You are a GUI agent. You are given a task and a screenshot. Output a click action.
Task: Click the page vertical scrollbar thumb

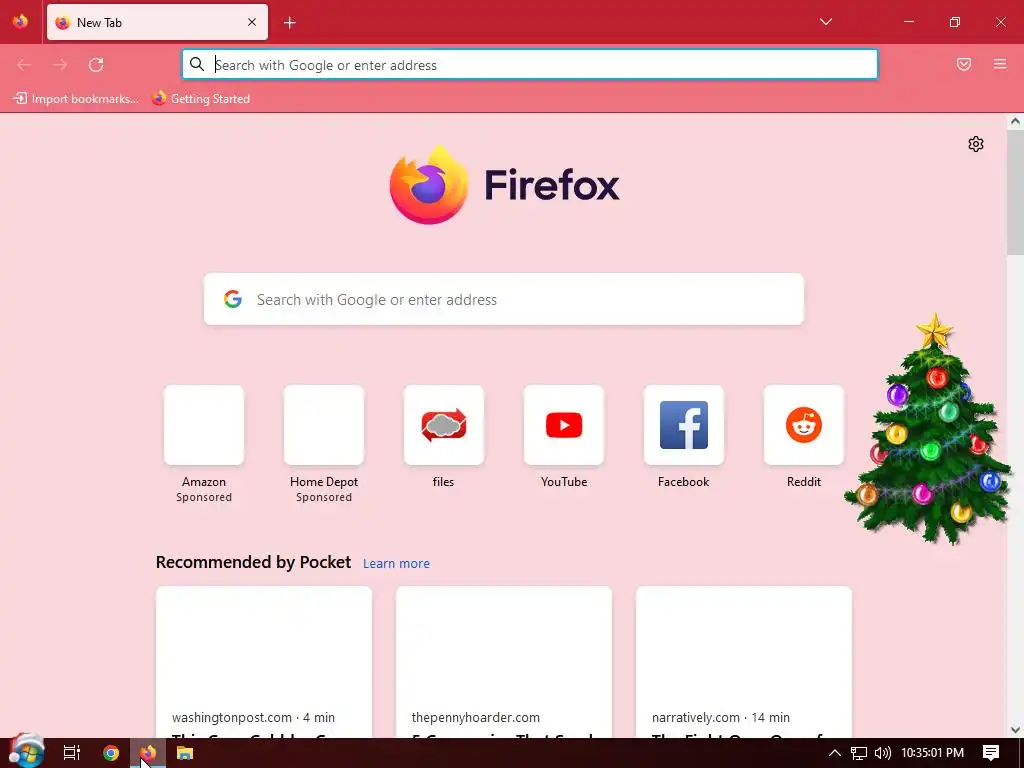[1015, 192]
